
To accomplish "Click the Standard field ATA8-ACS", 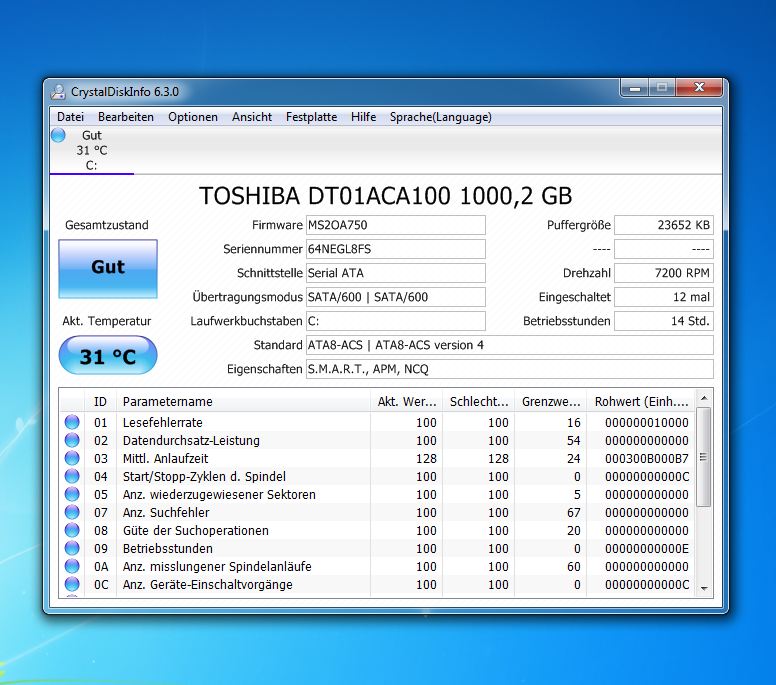I will coord(510,345).
